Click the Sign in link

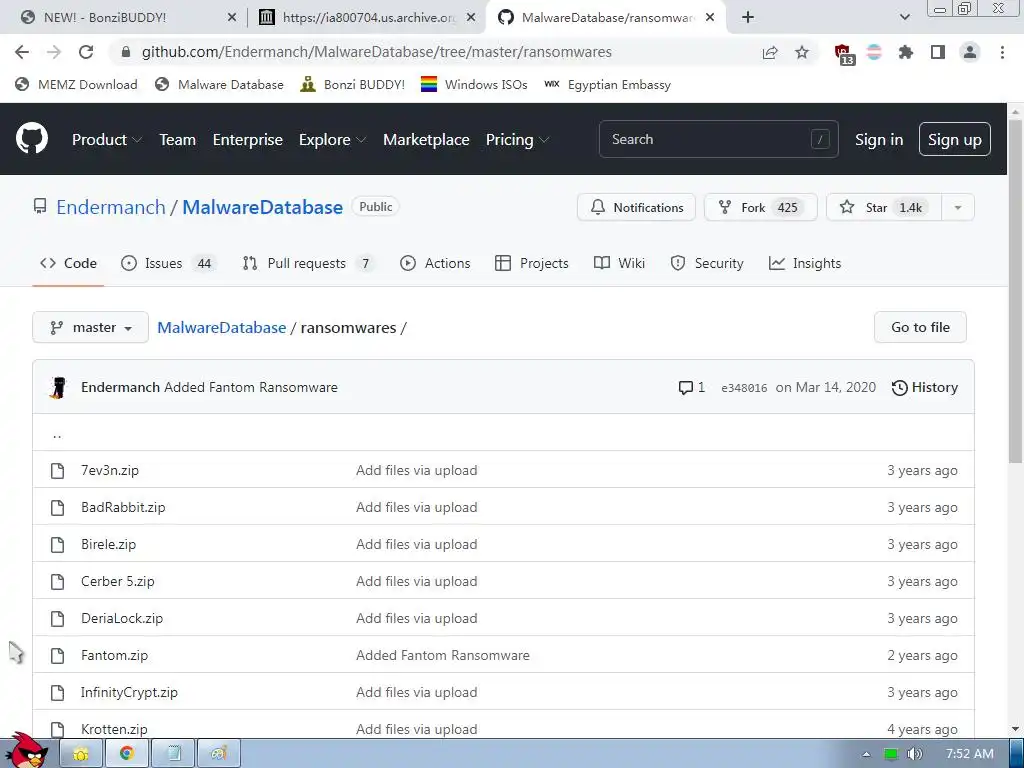coord(879,139)
